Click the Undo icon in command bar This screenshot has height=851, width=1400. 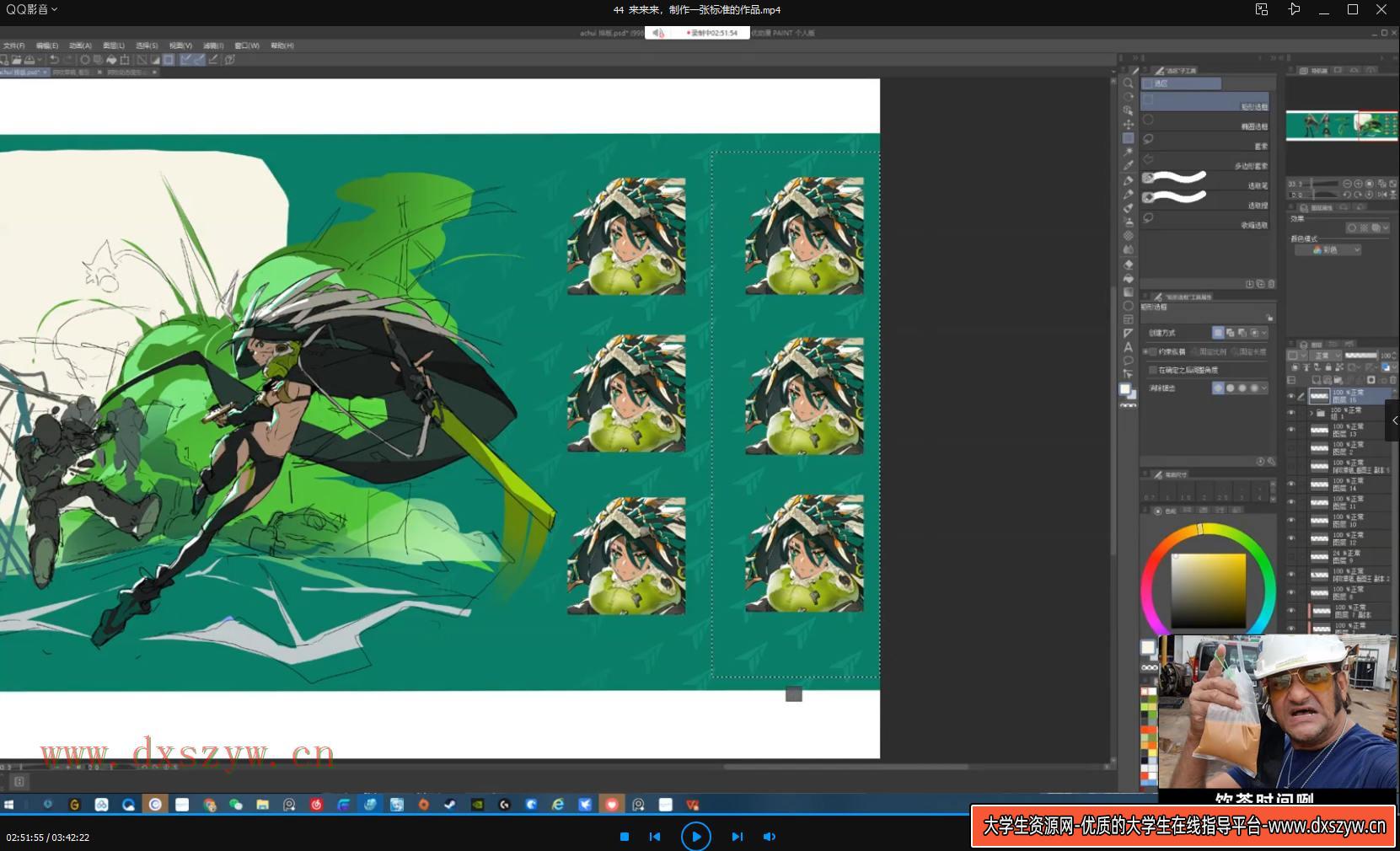54,60
